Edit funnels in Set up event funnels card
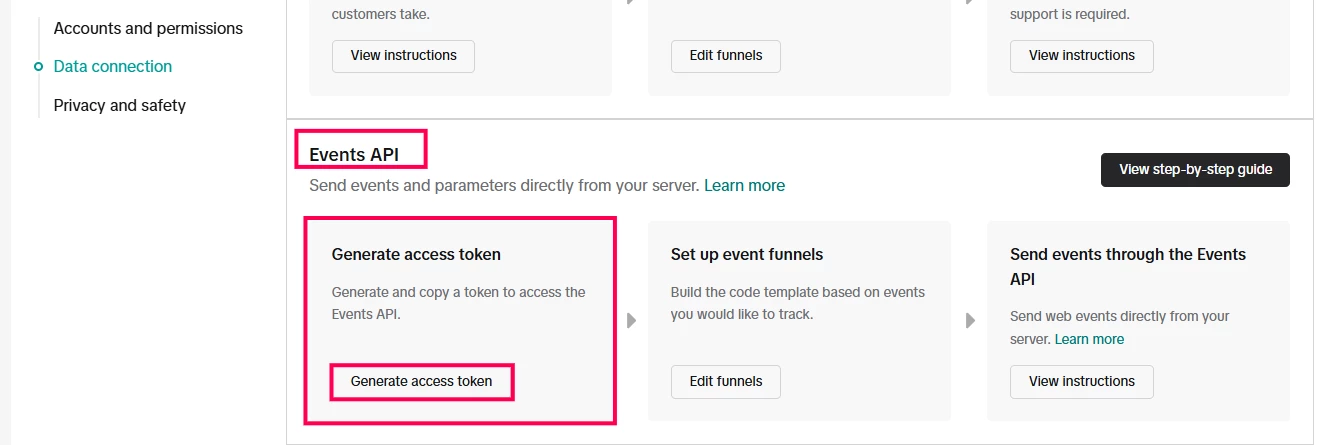The image size is (1318, 445). tap(725, 381)
